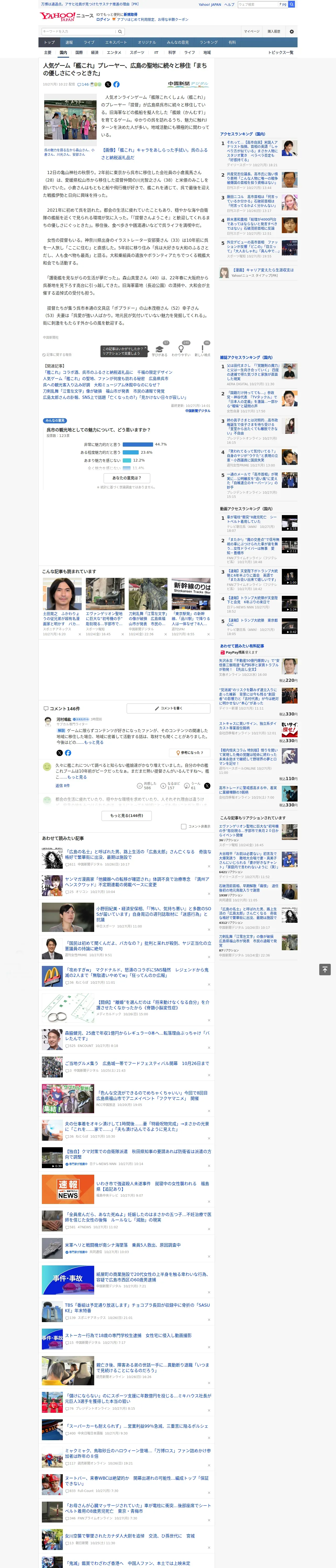Select みんなの意見 in the dark navigation bar
The image size is (336, 1568).
click(x=177, y=42)
